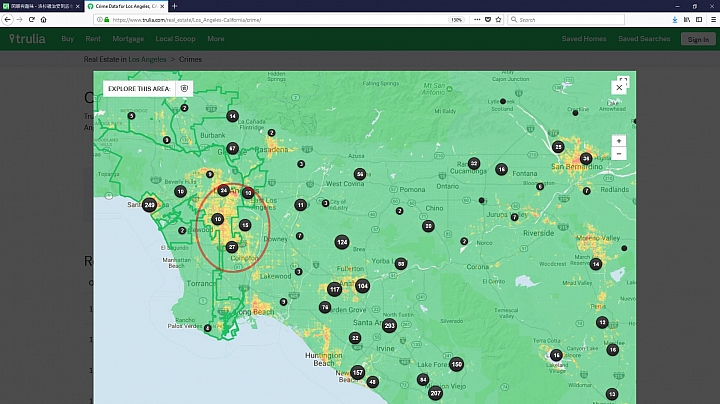Open the More menu
The width and height of the screenshot is (720, 404).
coord(216,39)
